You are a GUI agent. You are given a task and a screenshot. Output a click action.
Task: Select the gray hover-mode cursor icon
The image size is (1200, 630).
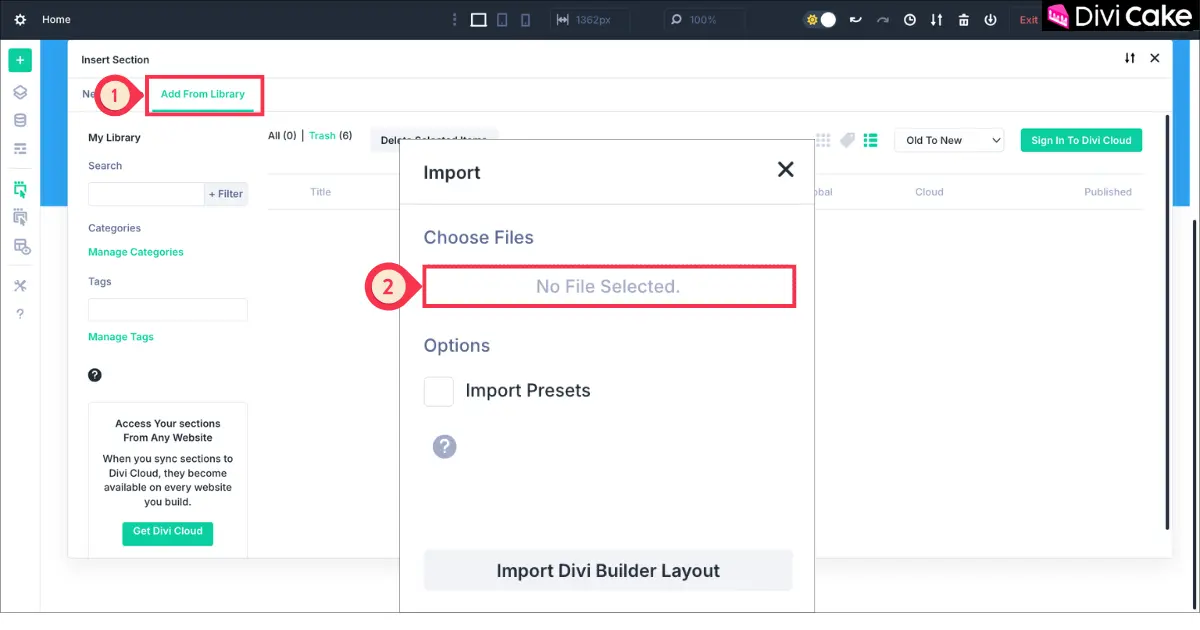[x=20, y=217]
